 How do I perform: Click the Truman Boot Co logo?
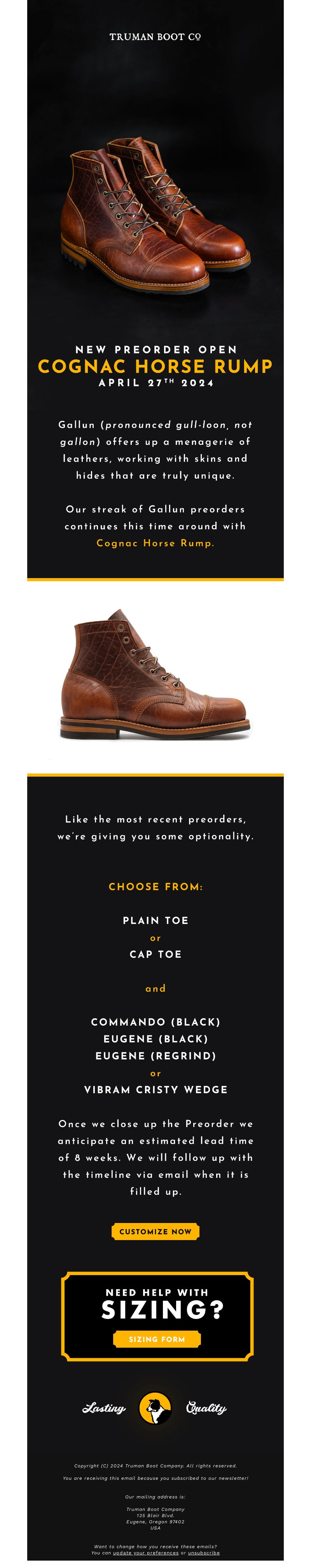click(x=155, y=37)
